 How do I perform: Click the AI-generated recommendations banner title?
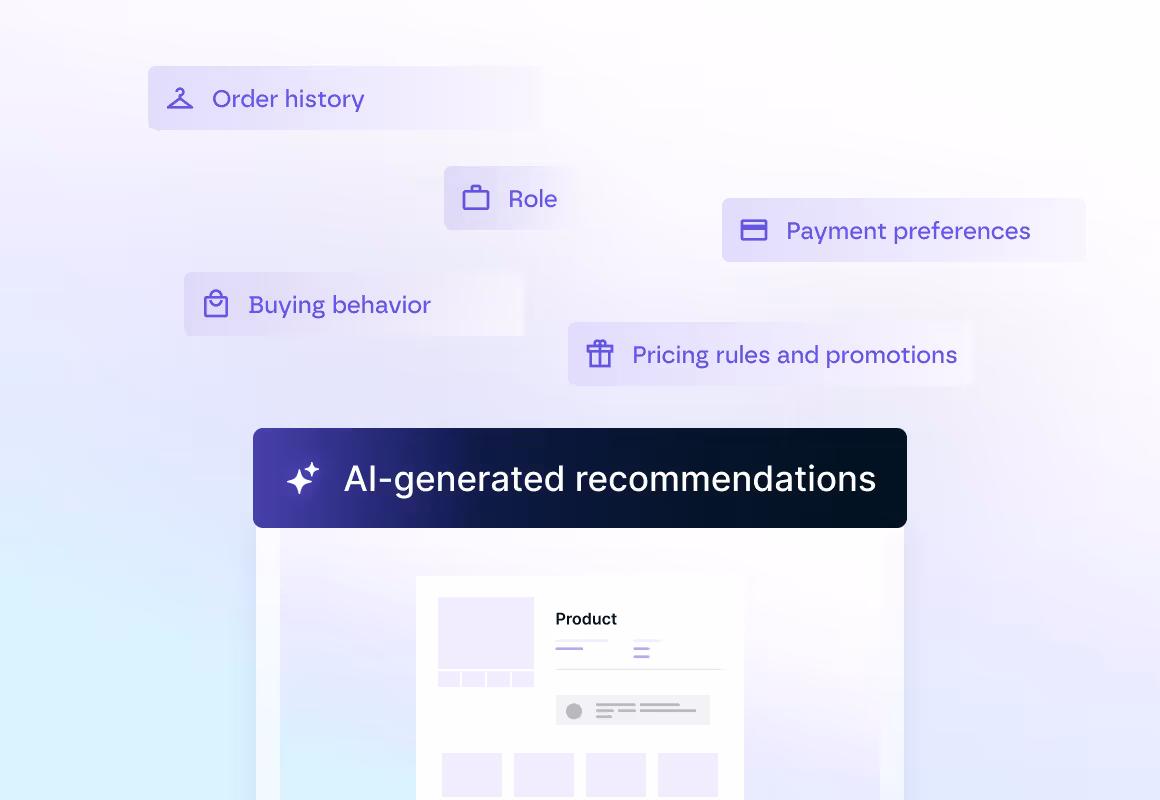610,479
